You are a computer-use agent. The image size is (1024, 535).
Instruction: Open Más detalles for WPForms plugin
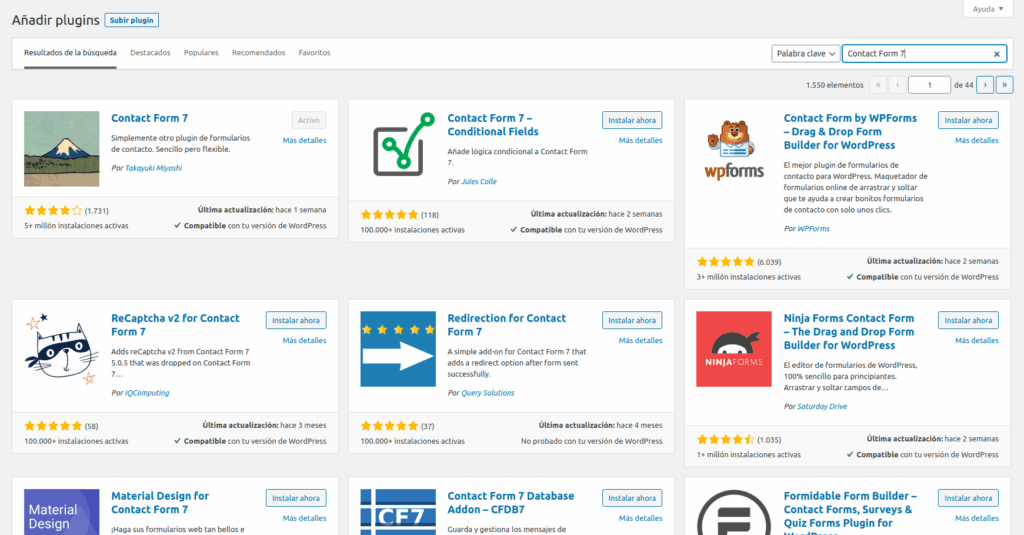[x=977, y=140]
